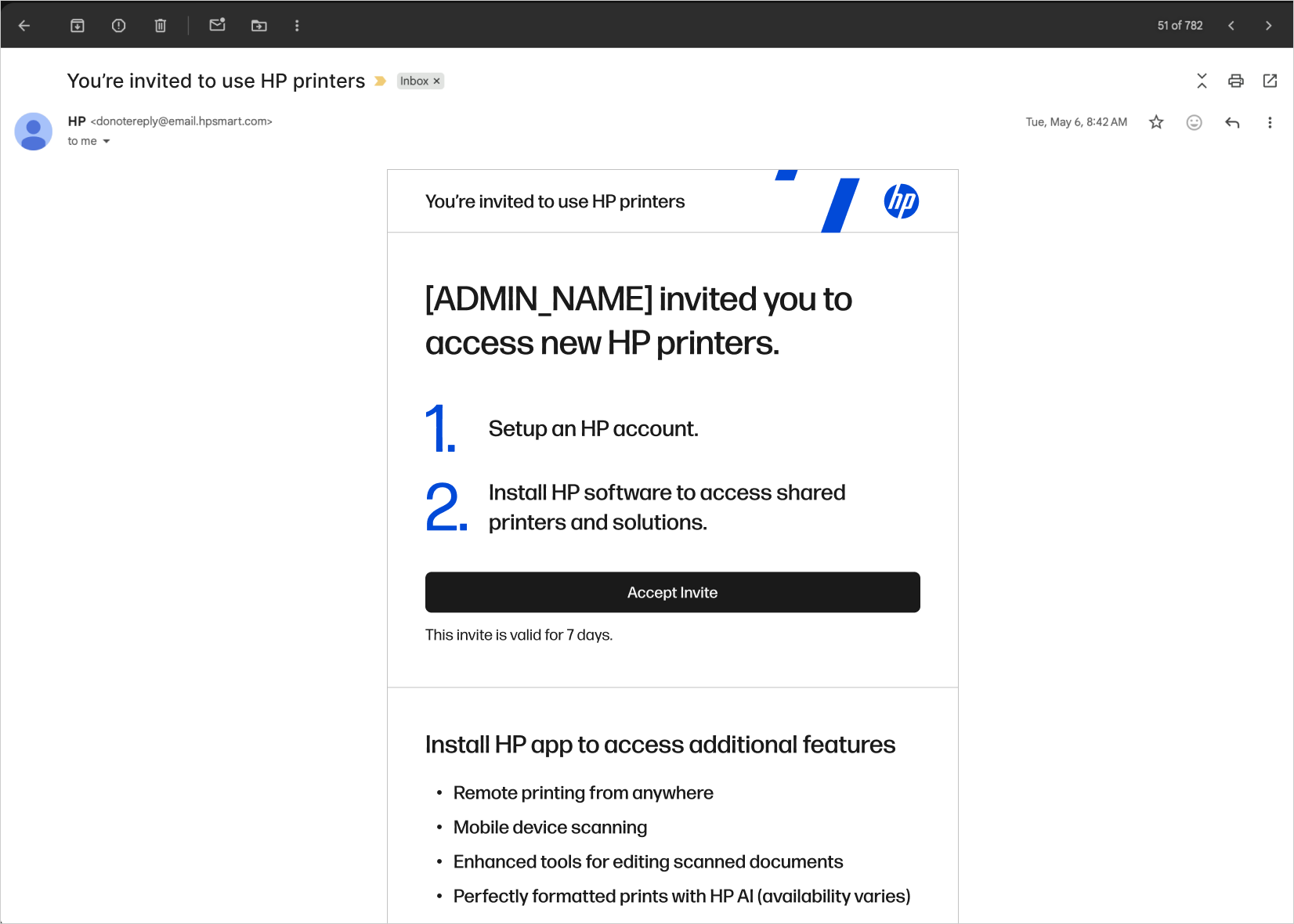Report this email as spam
This screenshot has height=924, width=1294.
pyautogui.click(x=119, y=26)
